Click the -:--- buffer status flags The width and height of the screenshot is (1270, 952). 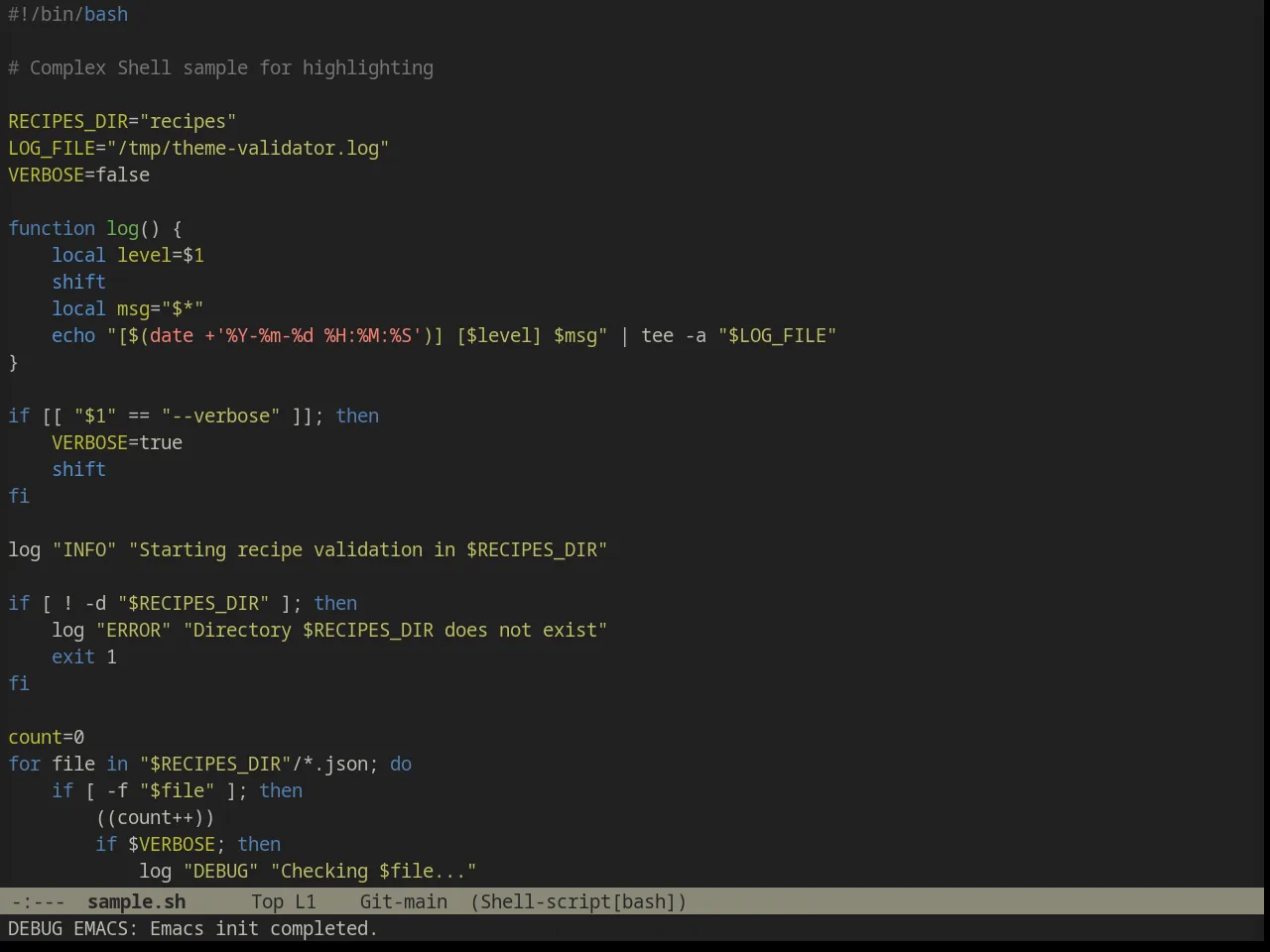38,901
